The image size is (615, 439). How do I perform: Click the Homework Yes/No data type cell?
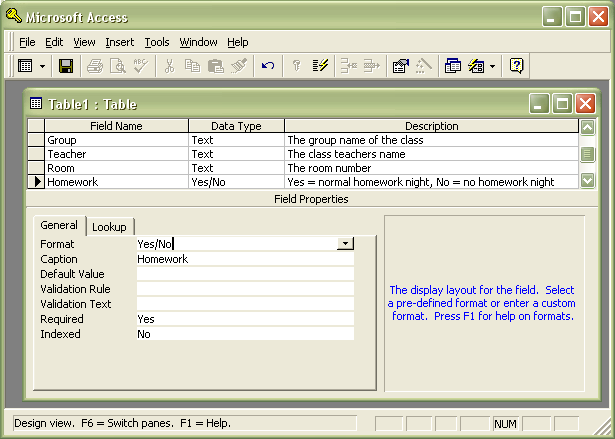(x=237, y=182)
